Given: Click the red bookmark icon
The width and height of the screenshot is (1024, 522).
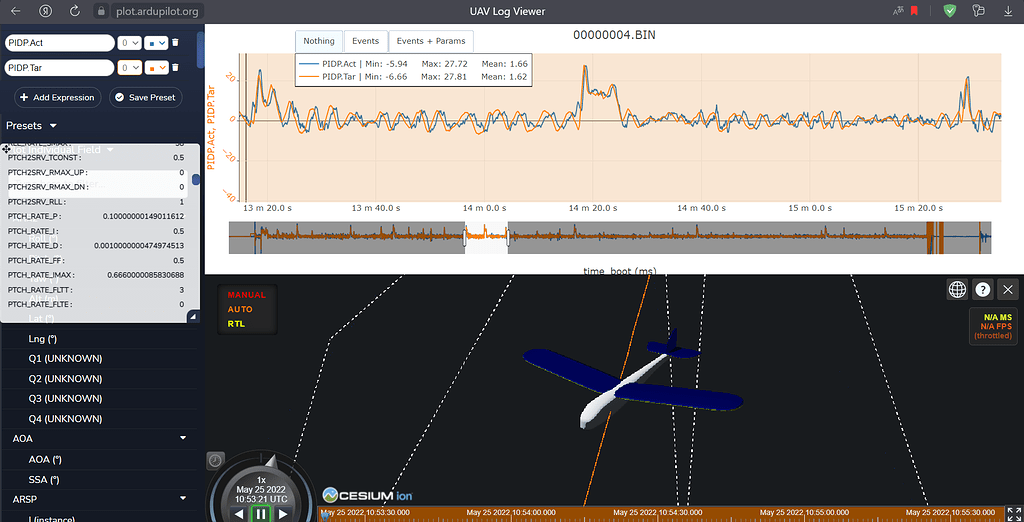Looking at the screenshot, I should point(915,11).
